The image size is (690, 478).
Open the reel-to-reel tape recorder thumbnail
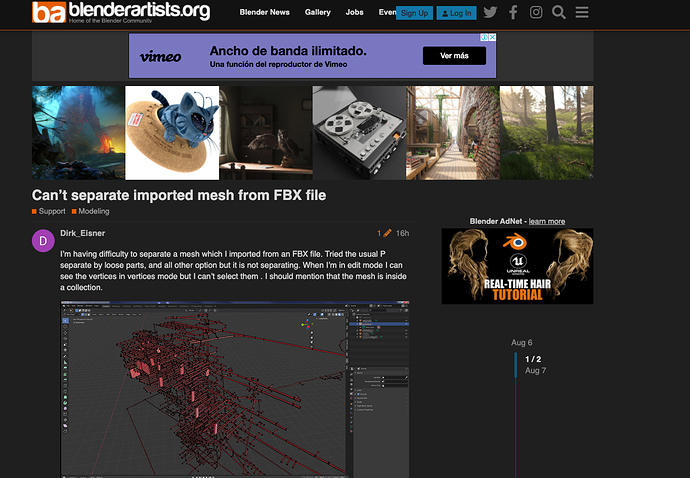(x=359, y=132)
